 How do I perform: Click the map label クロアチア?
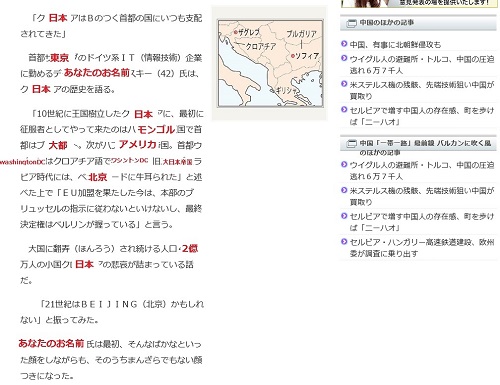coord(261,46)
